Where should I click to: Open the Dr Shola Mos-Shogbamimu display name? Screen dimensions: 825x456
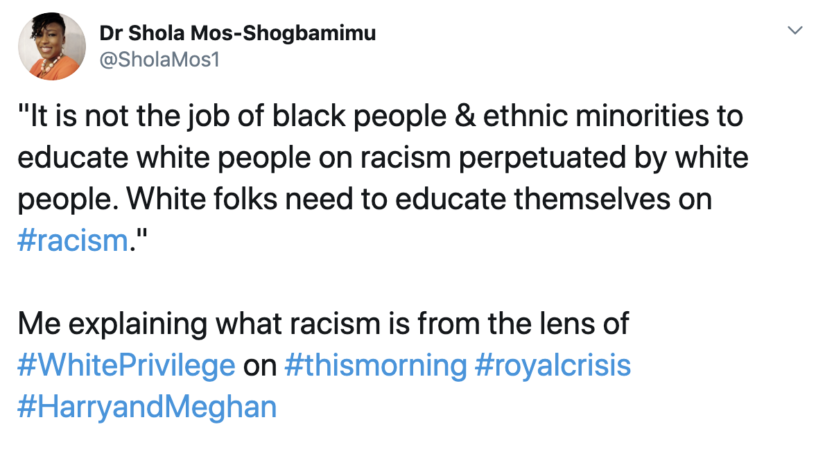pos(238,33)
